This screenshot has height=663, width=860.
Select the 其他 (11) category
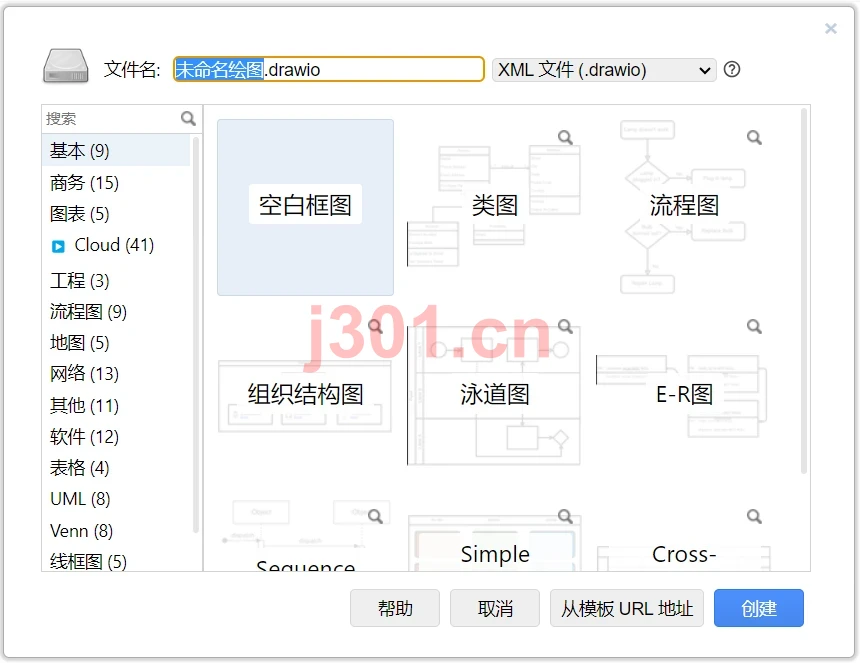(x=116, y=406)
